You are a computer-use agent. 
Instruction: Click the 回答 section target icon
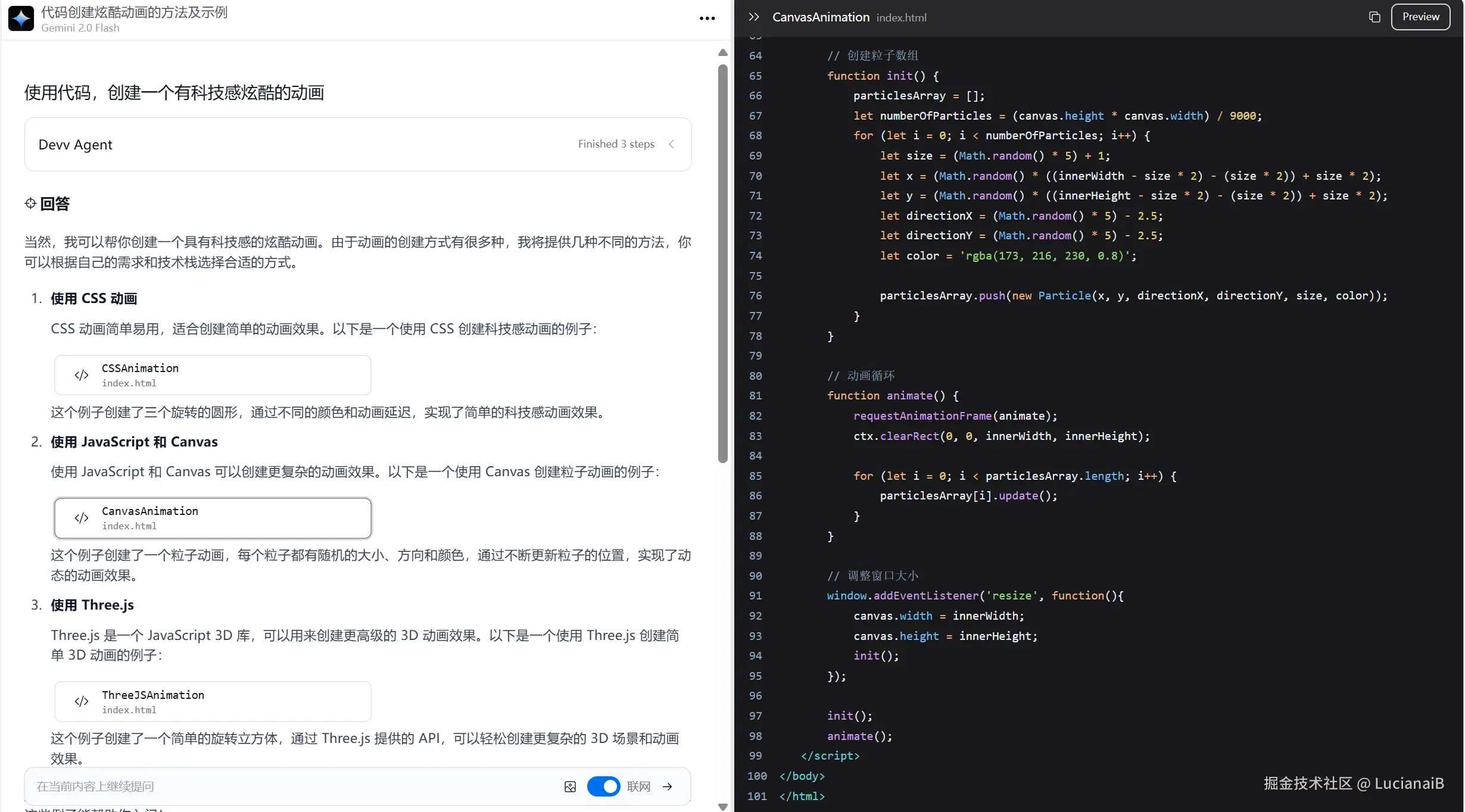tap(30, 204)
